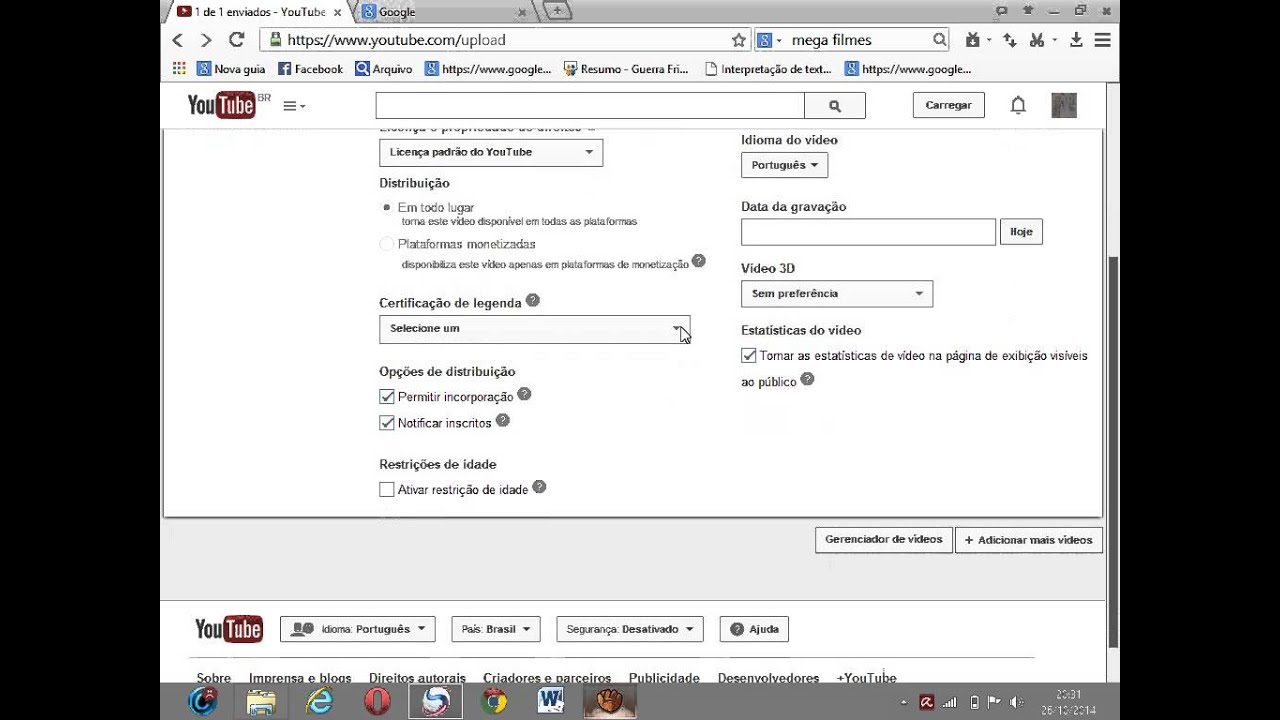1280x720 pixels.
Task: Click help icon beside 'Certificação de legenda'
Action: (533, 300)
